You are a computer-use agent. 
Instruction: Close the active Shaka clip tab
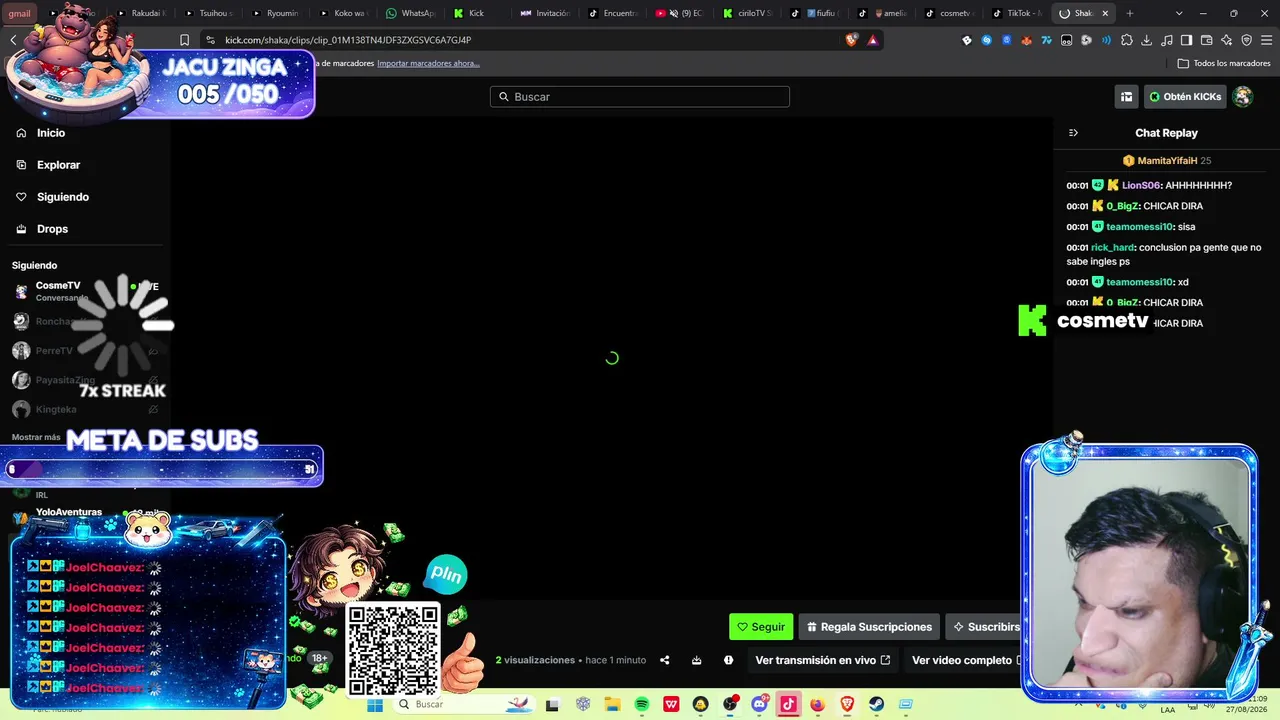coord(1106,13)
